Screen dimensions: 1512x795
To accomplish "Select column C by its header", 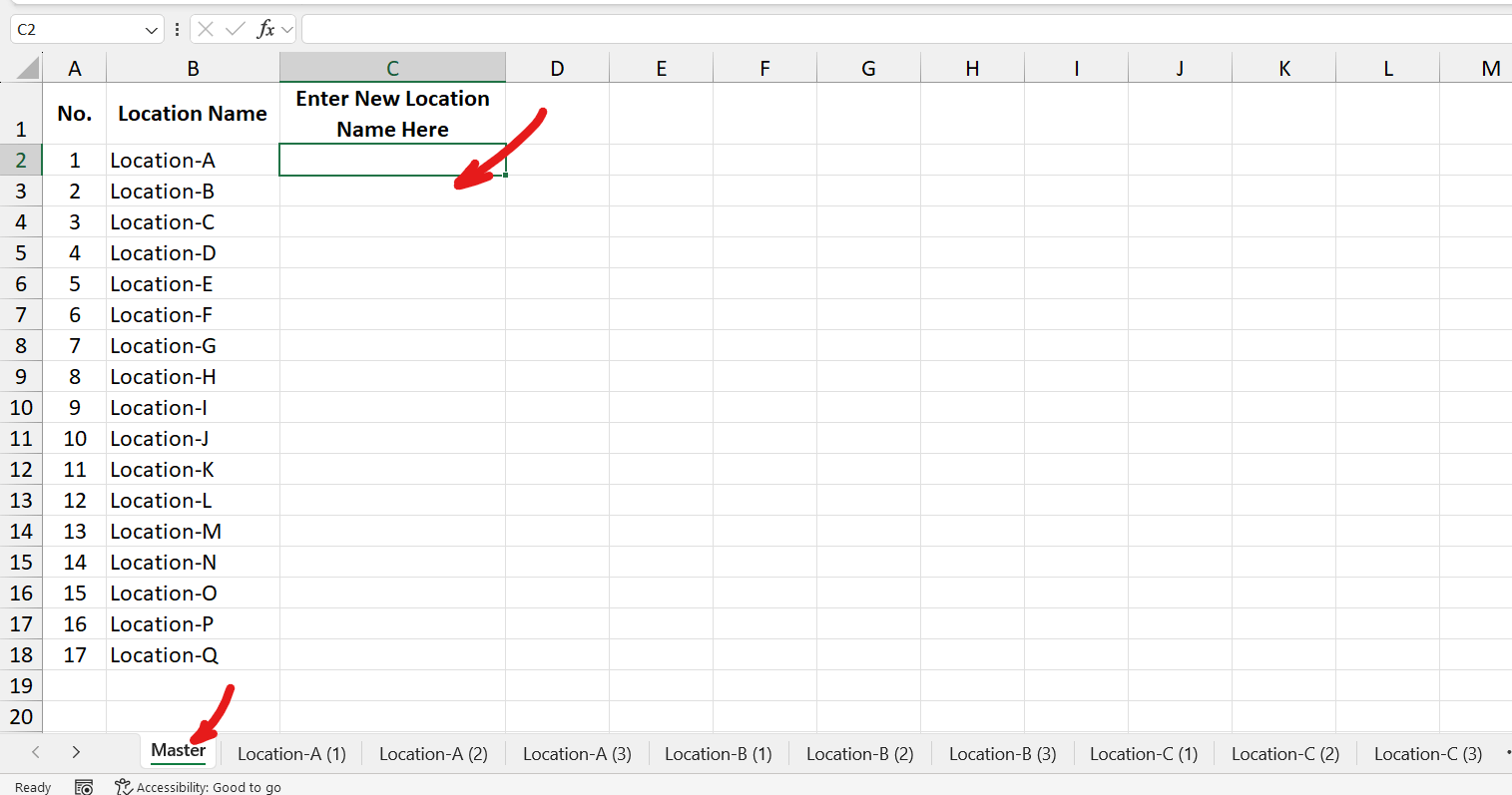I will click(x=392, y=67).
